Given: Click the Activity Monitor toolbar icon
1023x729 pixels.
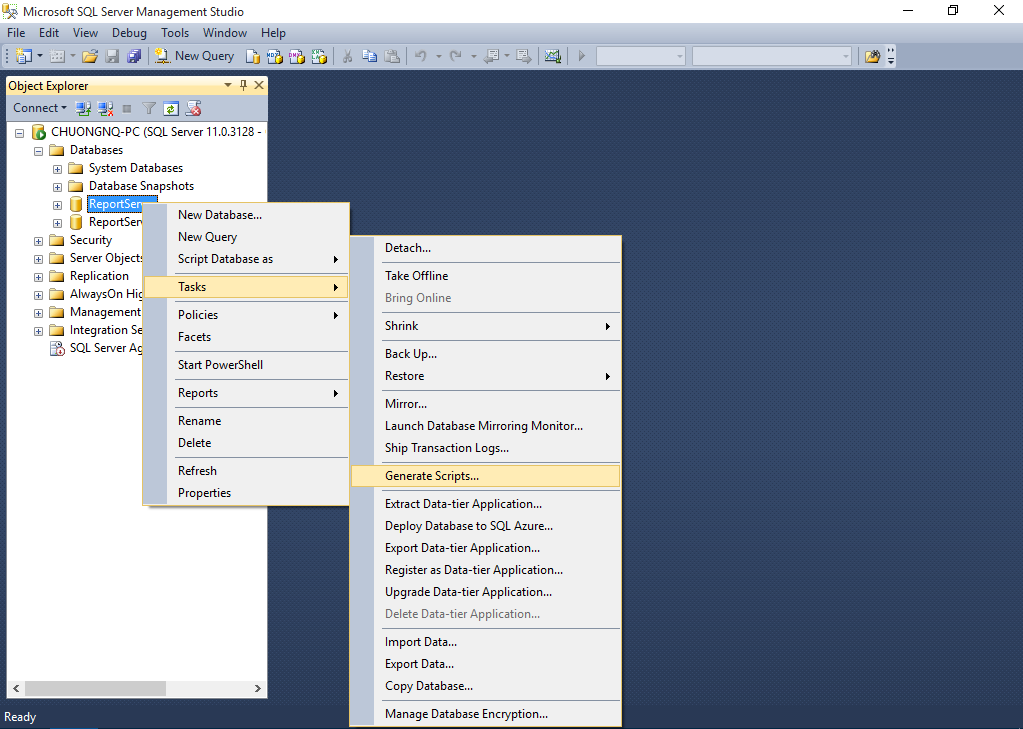Looking at the screenshot, I should 553,56.
